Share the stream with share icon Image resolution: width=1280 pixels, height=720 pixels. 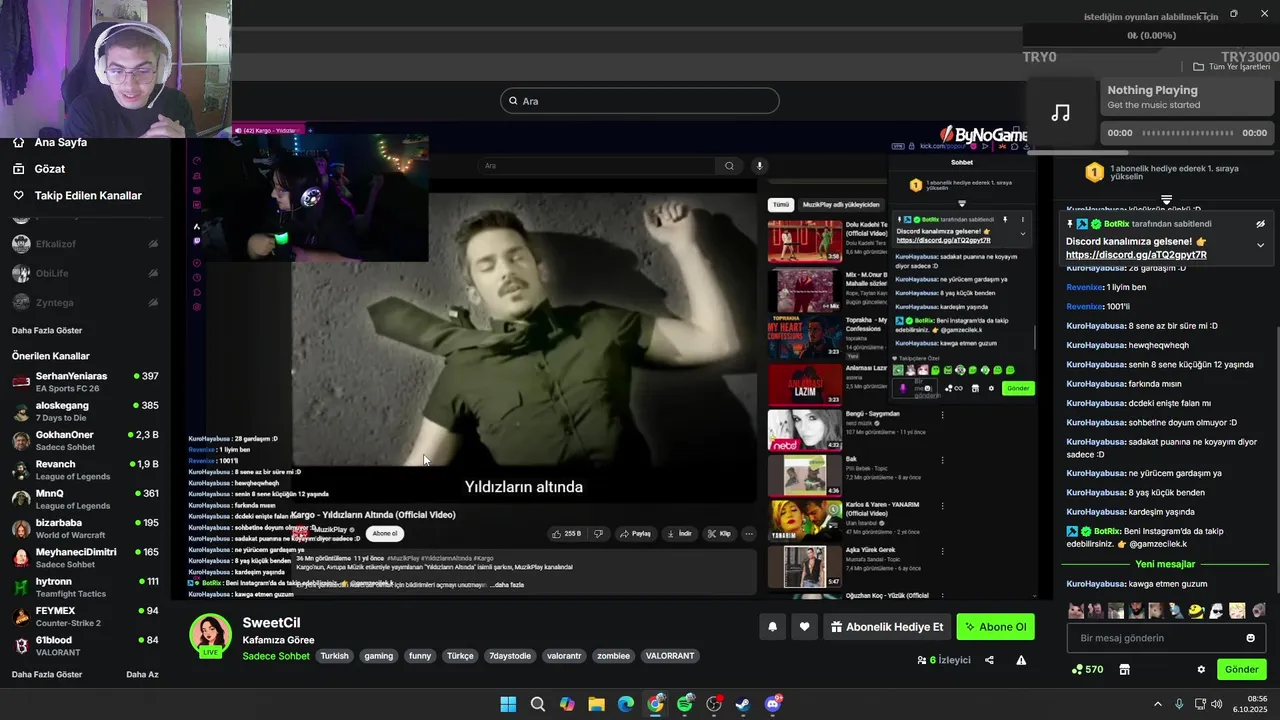coord(989,660)
